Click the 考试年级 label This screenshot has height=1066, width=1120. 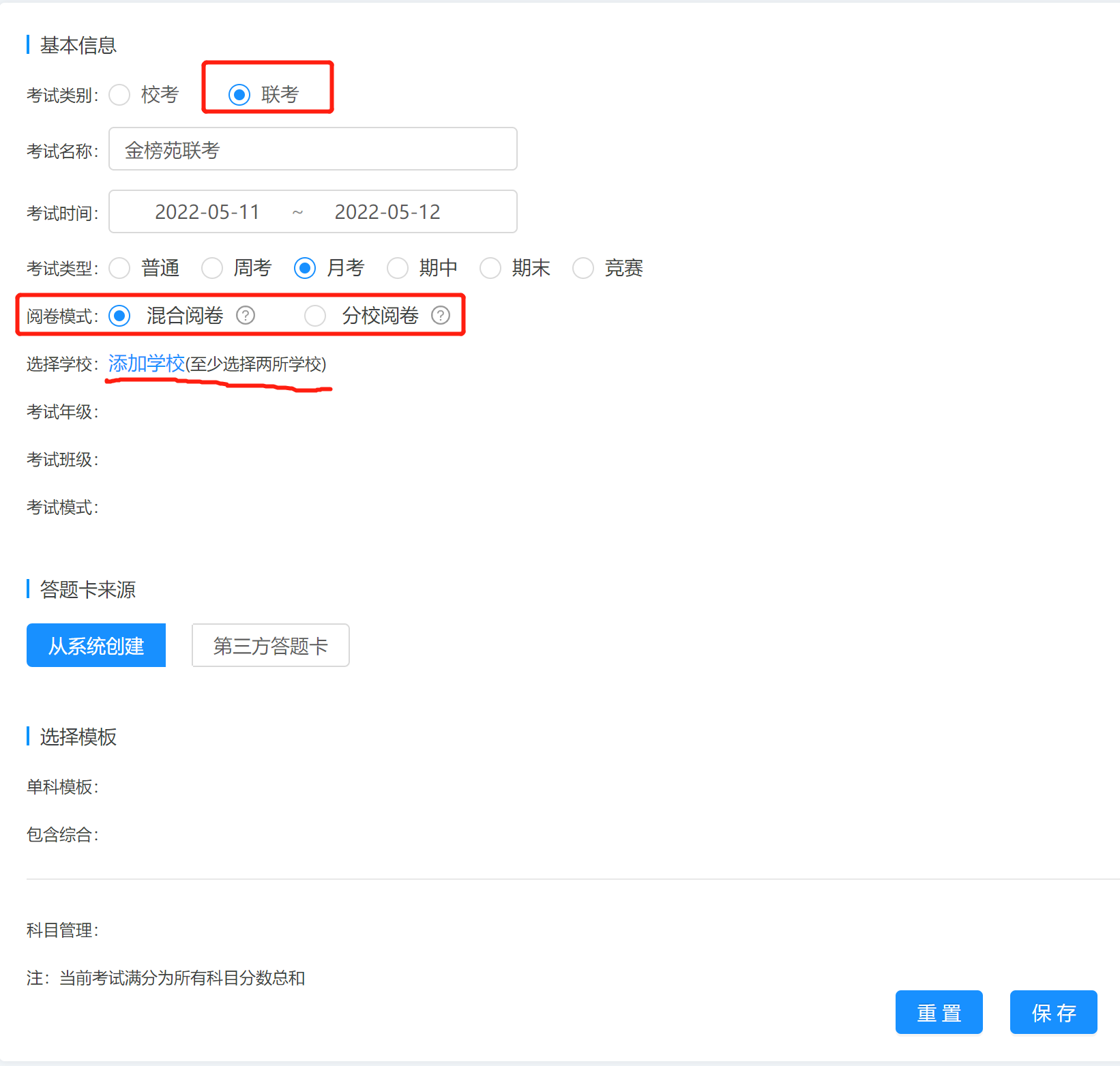[x=63, y=412]
